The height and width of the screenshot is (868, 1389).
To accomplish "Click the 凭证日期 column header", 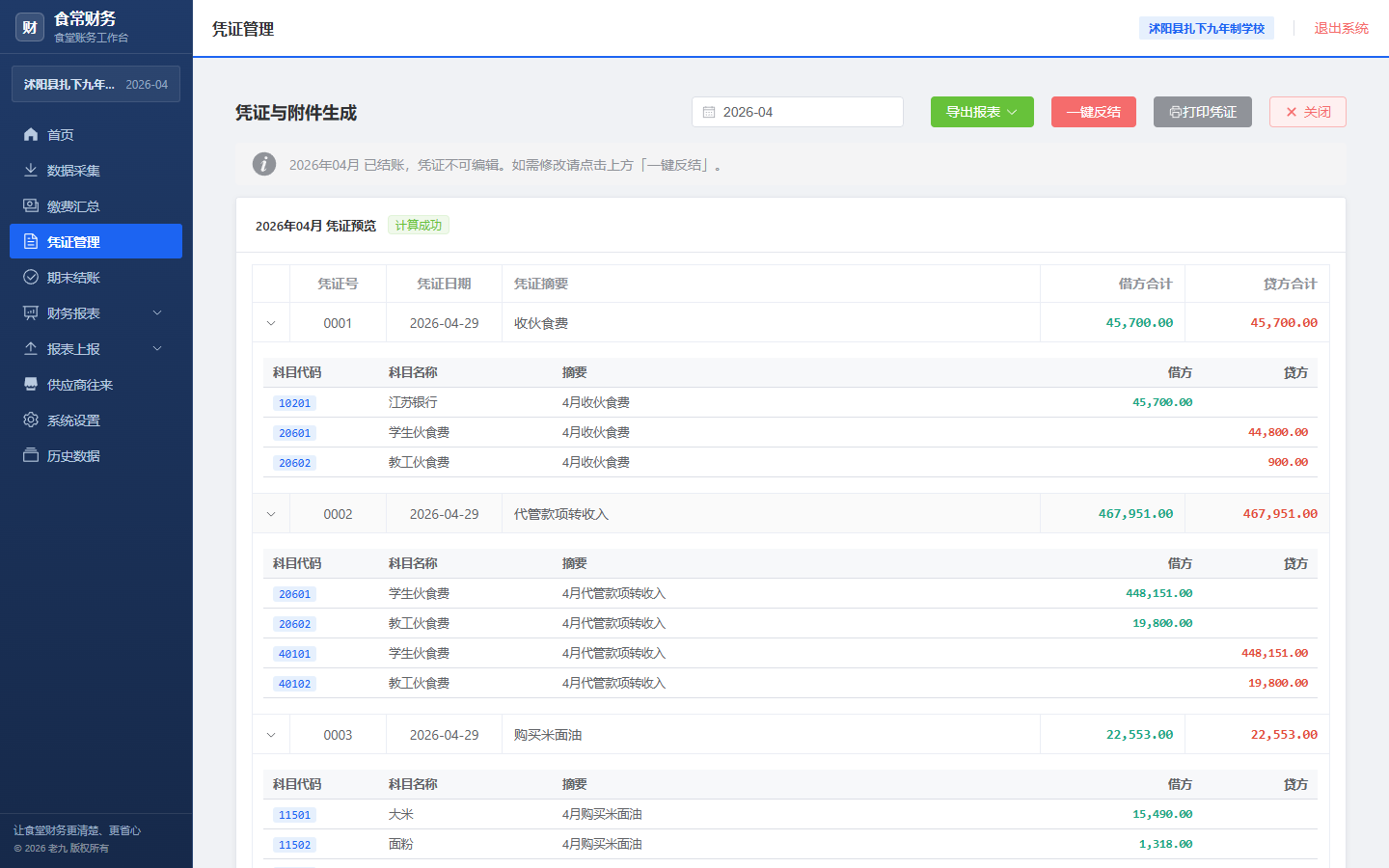I will pyautogui.click(x=444, y=284).
